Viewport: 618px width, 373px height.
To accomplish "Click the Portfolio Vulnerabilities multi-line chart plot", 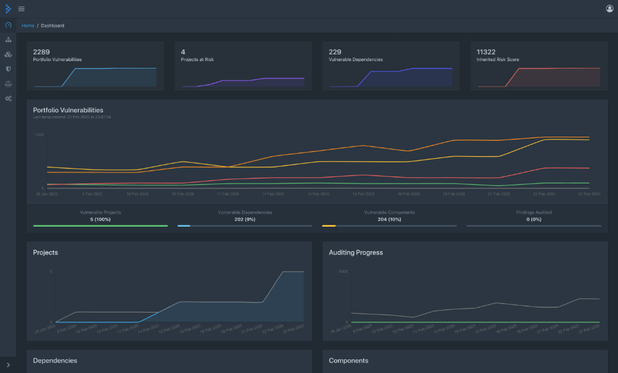I will pyautogui.click(x=318, y=162).
